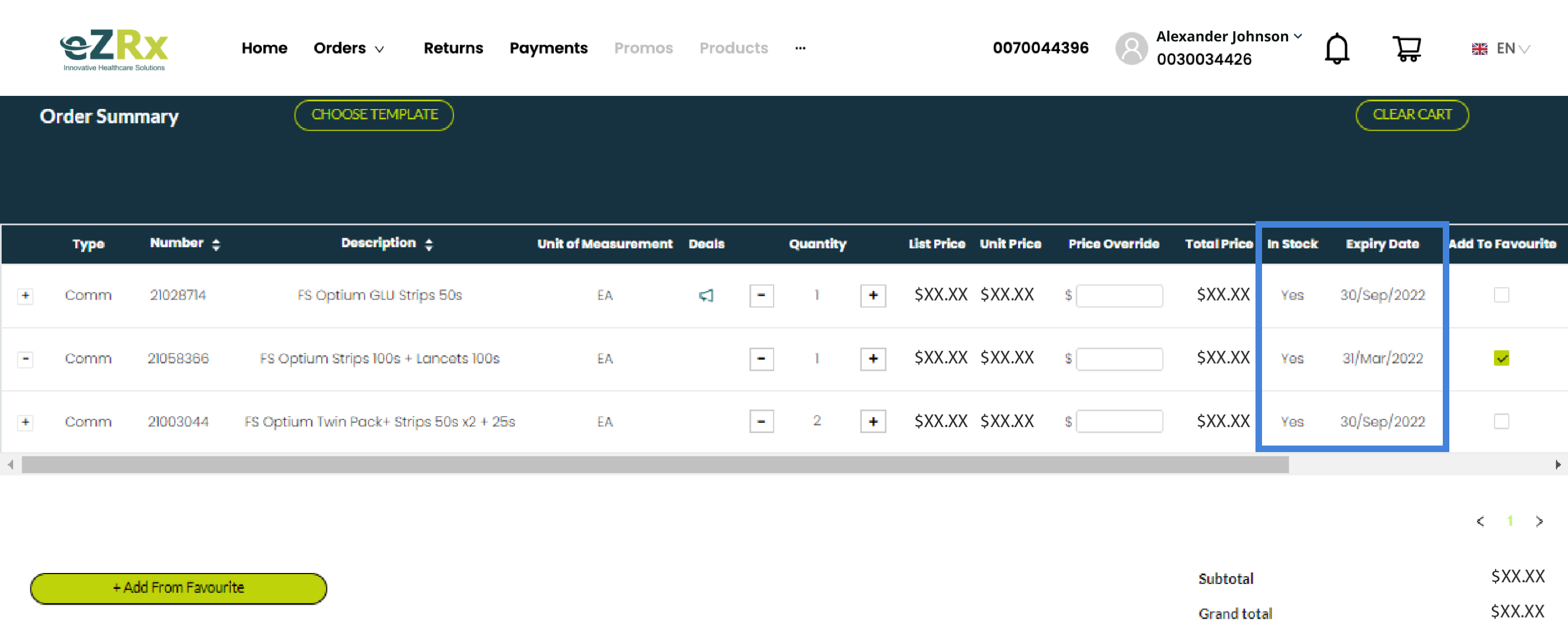
Task: Sort by Description column arrows
Action: point(428,244)
